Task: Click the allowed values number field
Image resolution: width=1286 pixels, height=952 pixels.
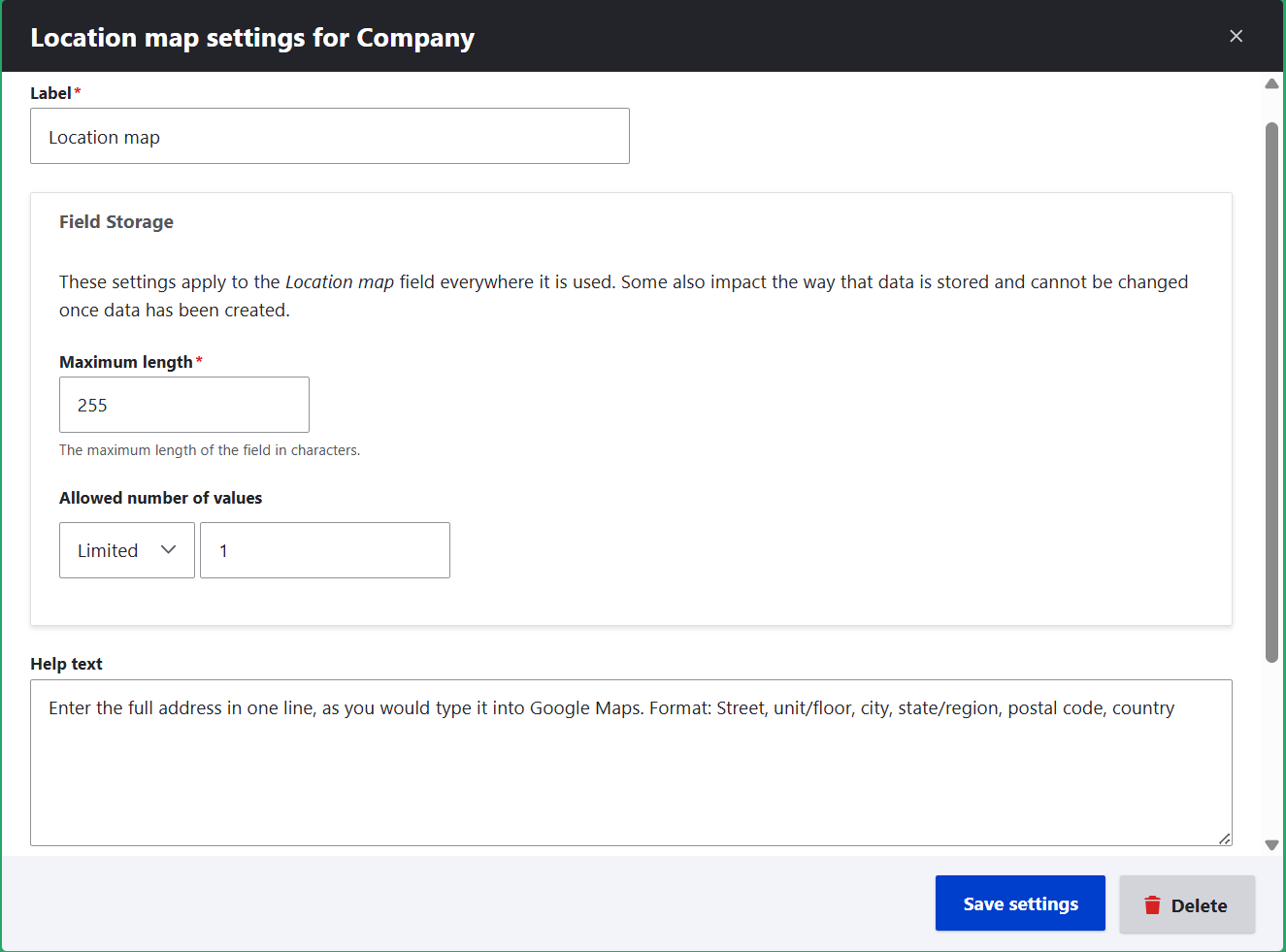Action: pyautogui.click(x=325, y=550)
